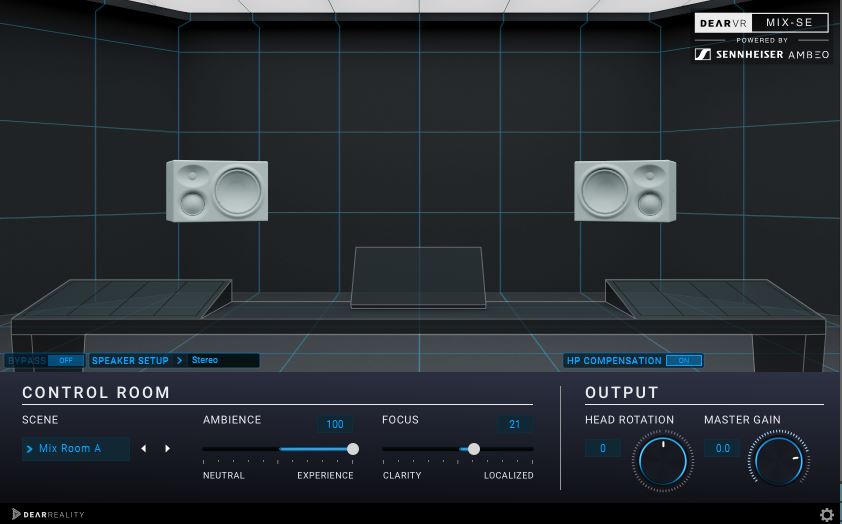
Task: Turn off HP Compensation
Action: pyautogui.click(x=684, y=360)
